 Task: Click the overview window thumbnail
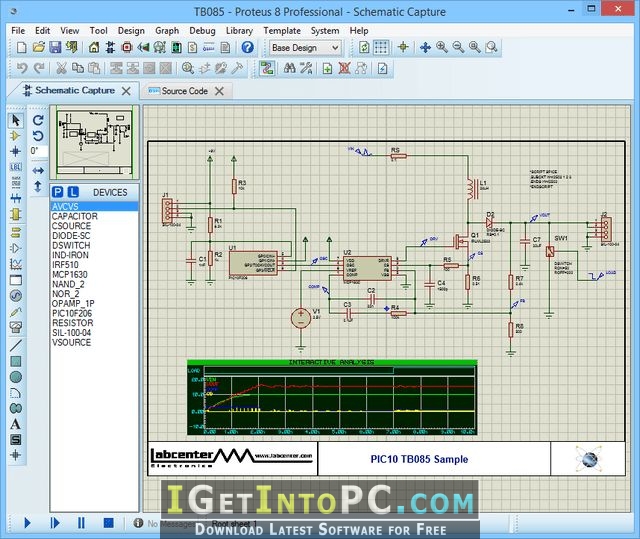pyautogui.click(x=95, y=142)
